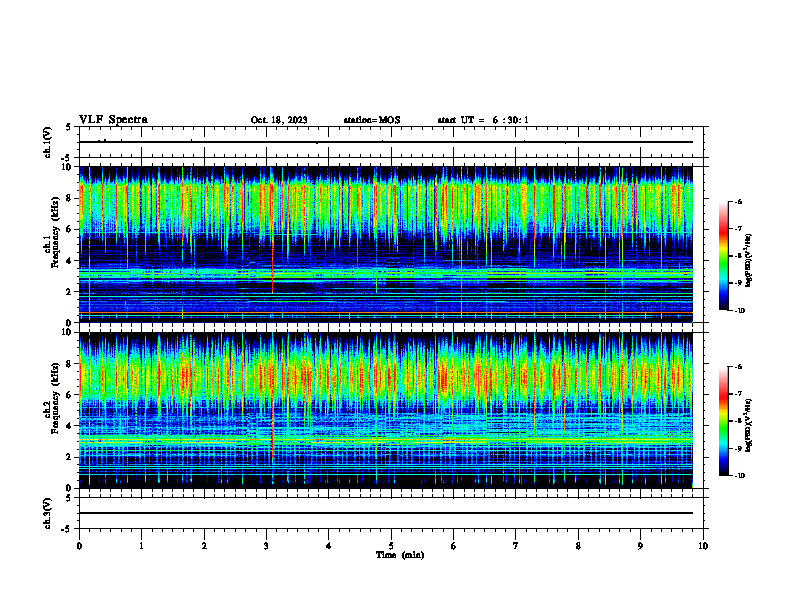Click inside the ch.2 spectrogram panel
Screen dimensions: 792x612
[386, 410]
